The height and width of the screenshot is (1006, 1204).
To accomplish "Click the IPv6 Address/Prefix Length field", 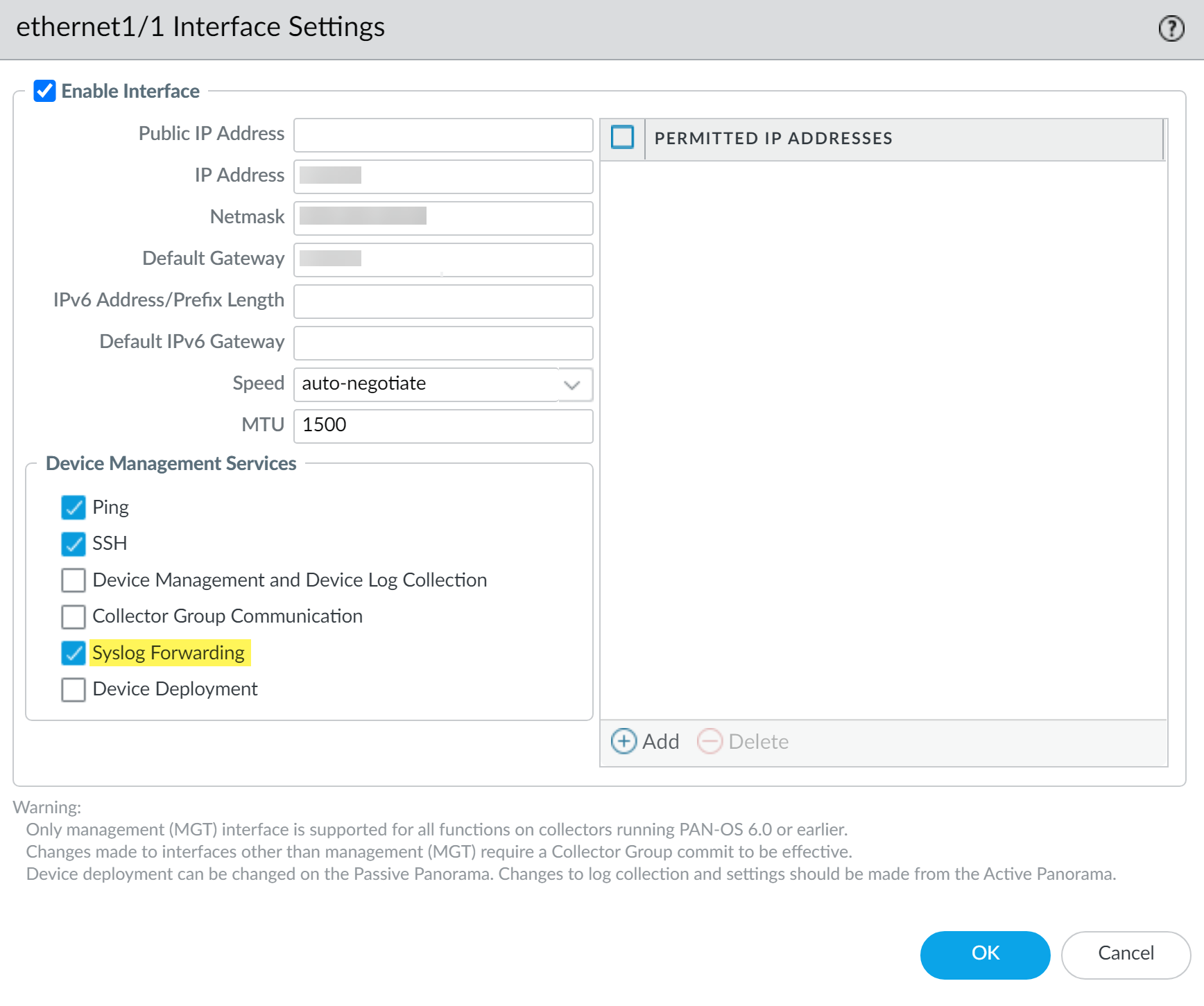I will (443, 302).
